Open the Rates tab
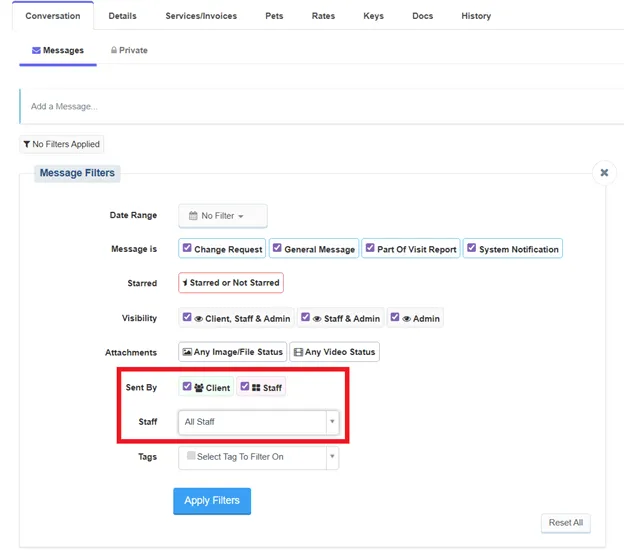The width and height of the screenshot is (624, 553). [x=323, y=16]
